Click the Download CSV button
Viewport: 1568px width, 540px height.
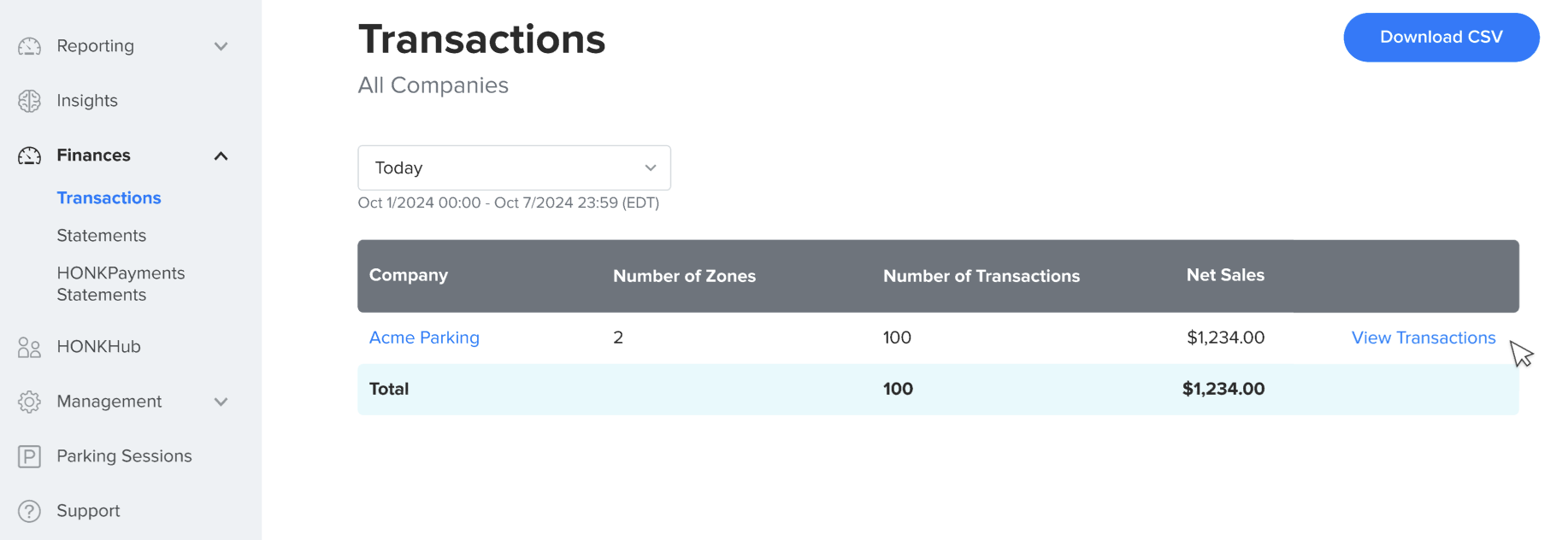[x=1441, y=37]
